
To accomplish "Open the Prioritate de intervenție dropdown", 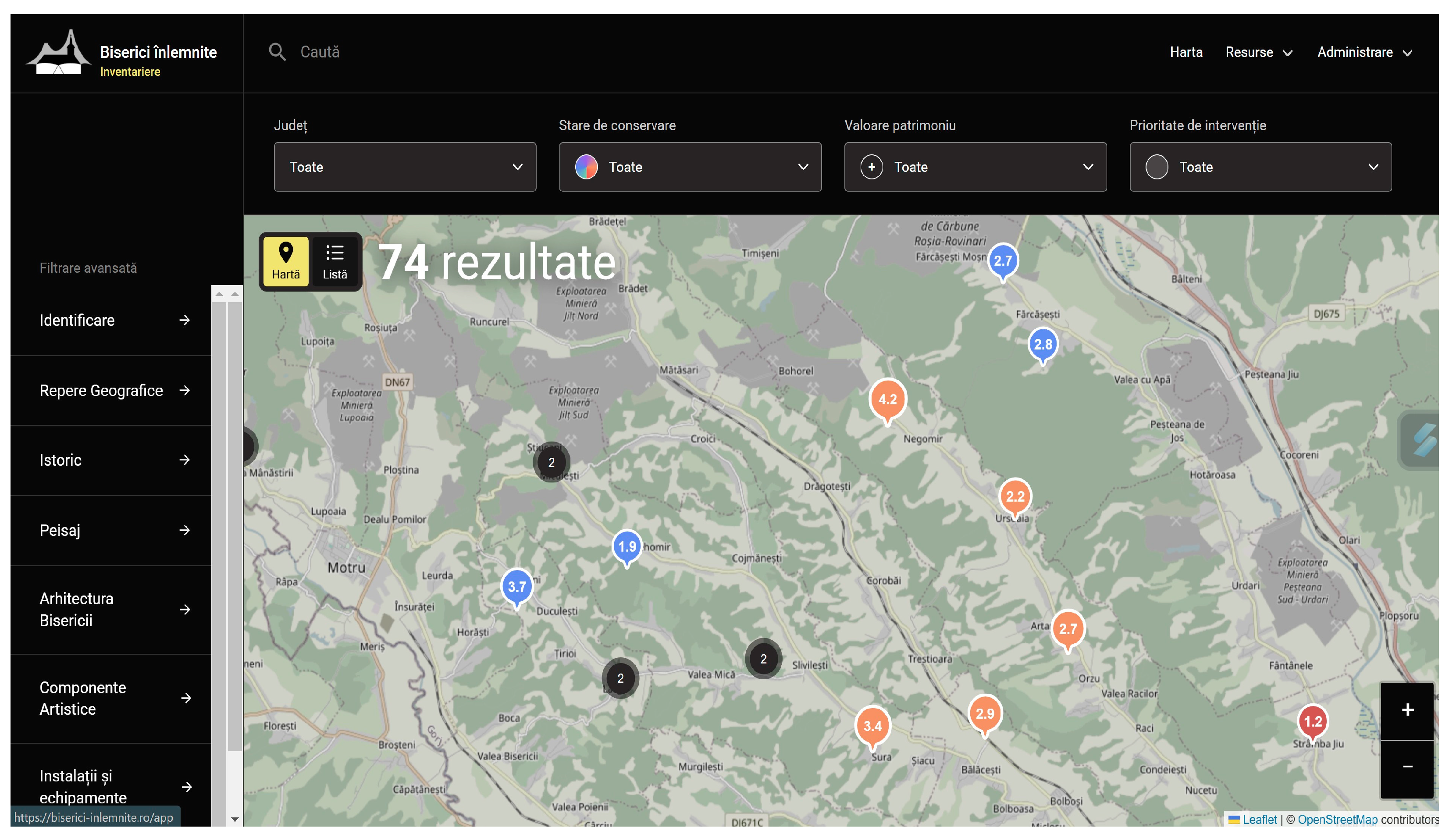I will [1260, 167].
